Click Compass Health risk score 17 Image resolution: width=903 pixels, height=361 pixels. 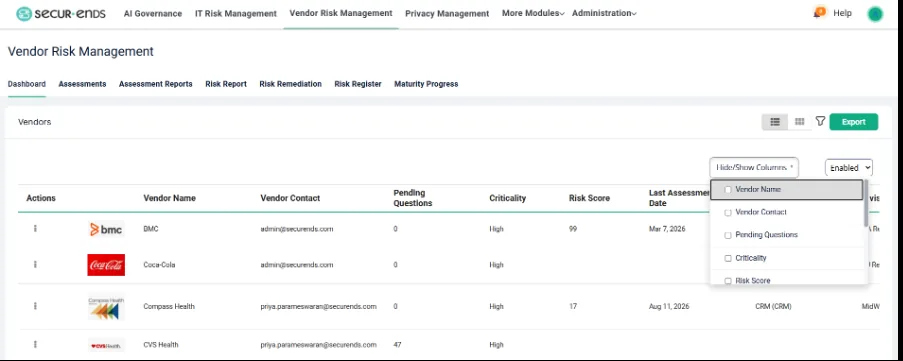pos(573,307)
